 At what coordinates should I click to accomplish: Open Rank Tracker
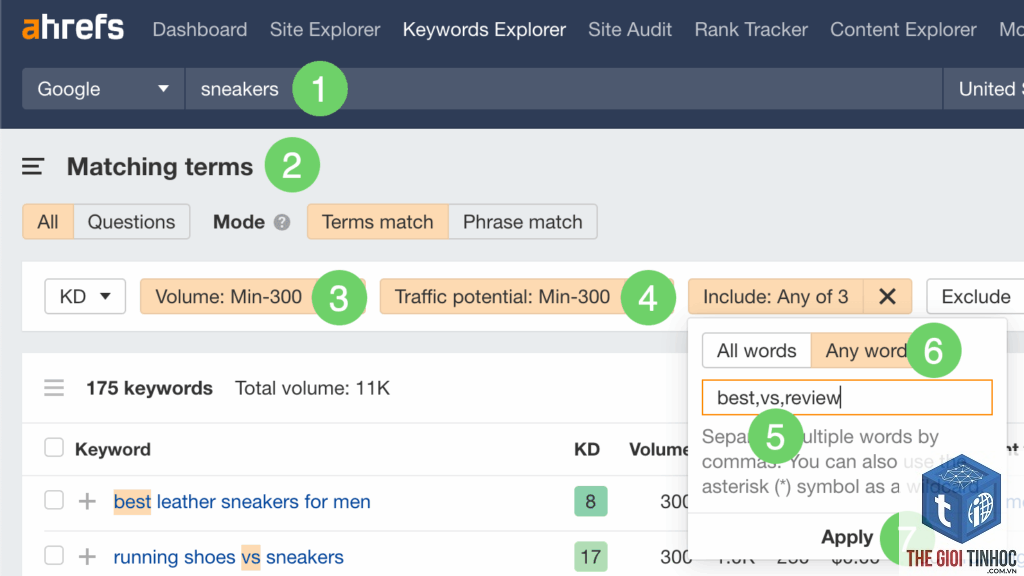point(751,29)
